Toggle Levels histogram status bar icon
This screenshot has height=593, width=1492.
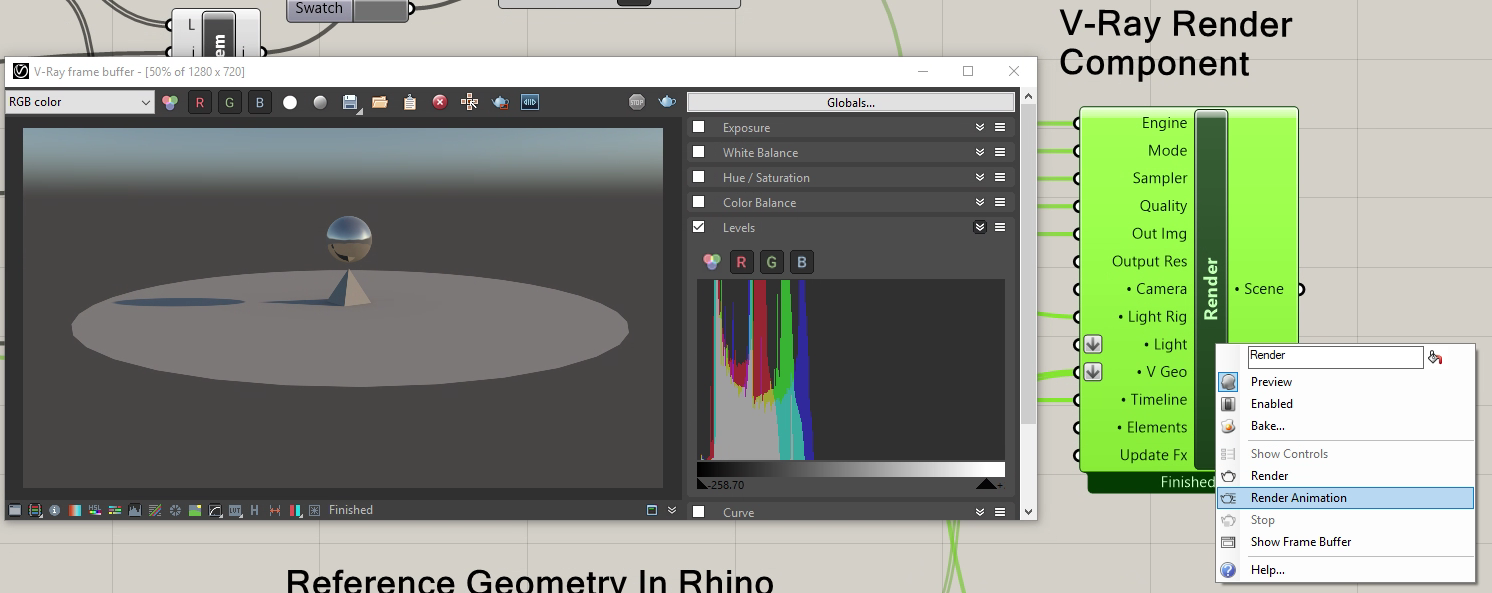point(135,510)
